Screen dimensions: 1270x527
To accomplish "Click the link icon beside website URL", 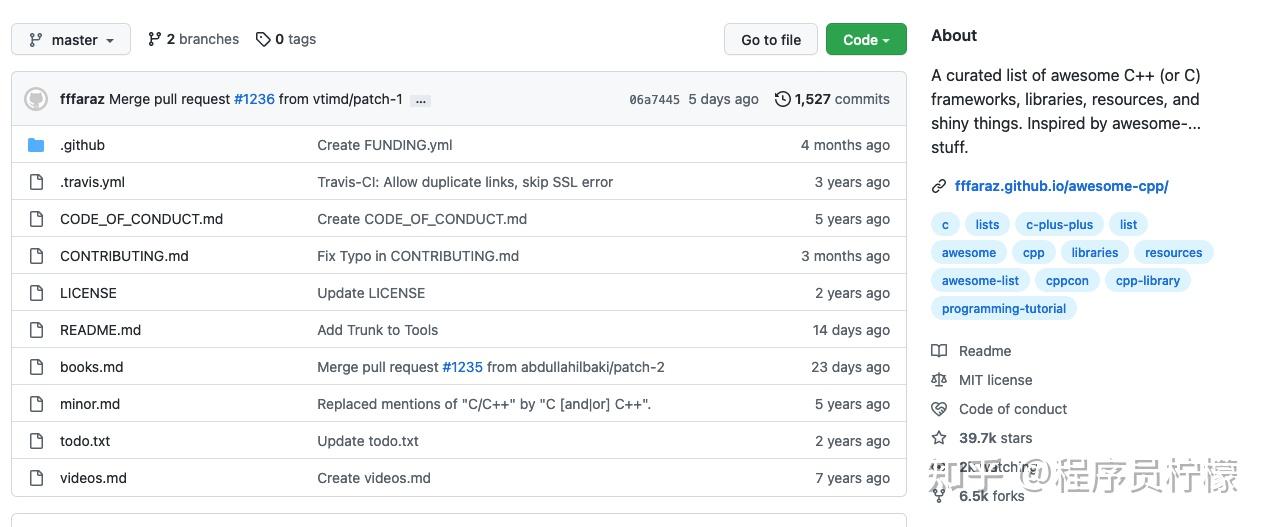I will 939,186.
